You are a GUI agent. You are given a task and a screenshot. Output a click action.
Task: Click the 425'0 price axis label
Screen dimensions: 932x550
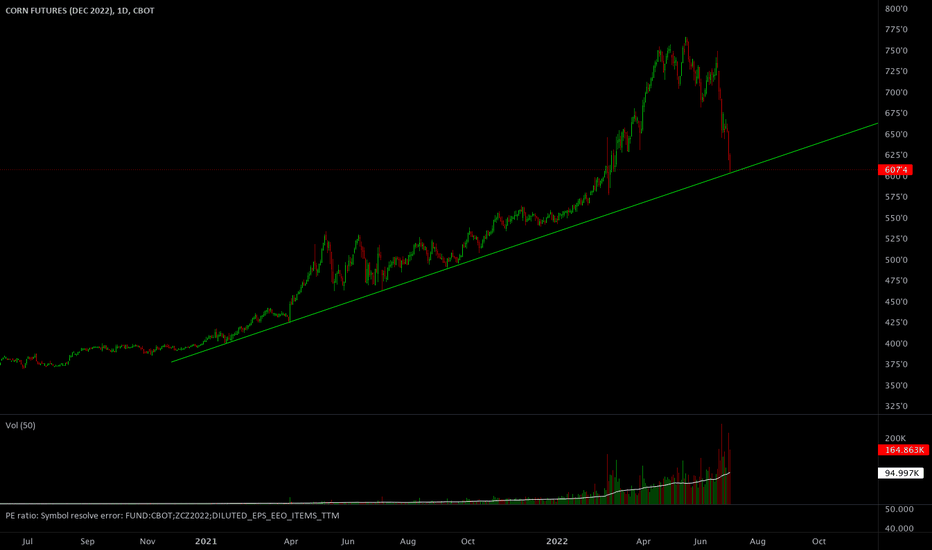(x=896, y=322)
